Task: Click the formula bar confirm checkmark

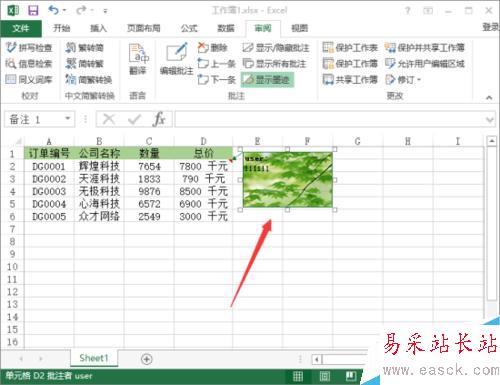Action: (134, 119)
